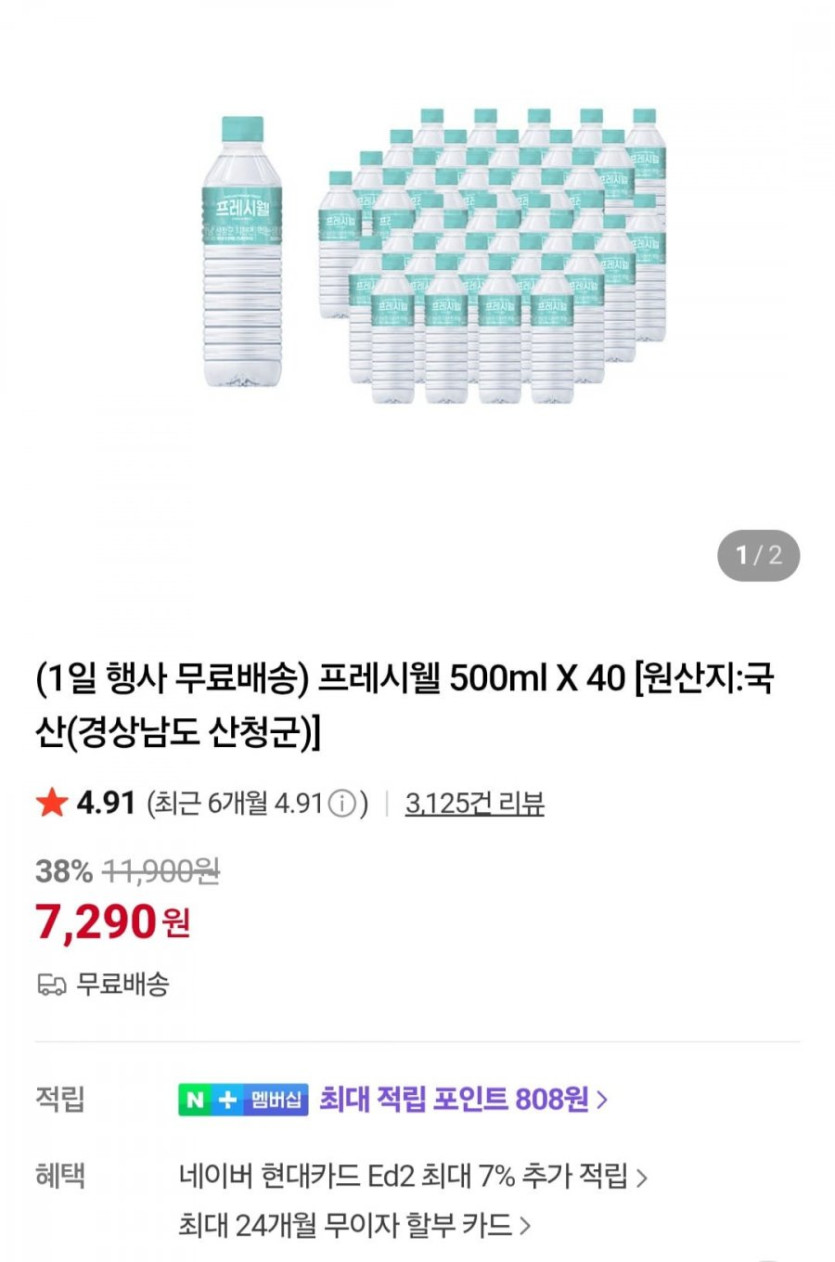Click the crossed-out 11,900원 original price
835x1262 pixels.
point(160,871)
